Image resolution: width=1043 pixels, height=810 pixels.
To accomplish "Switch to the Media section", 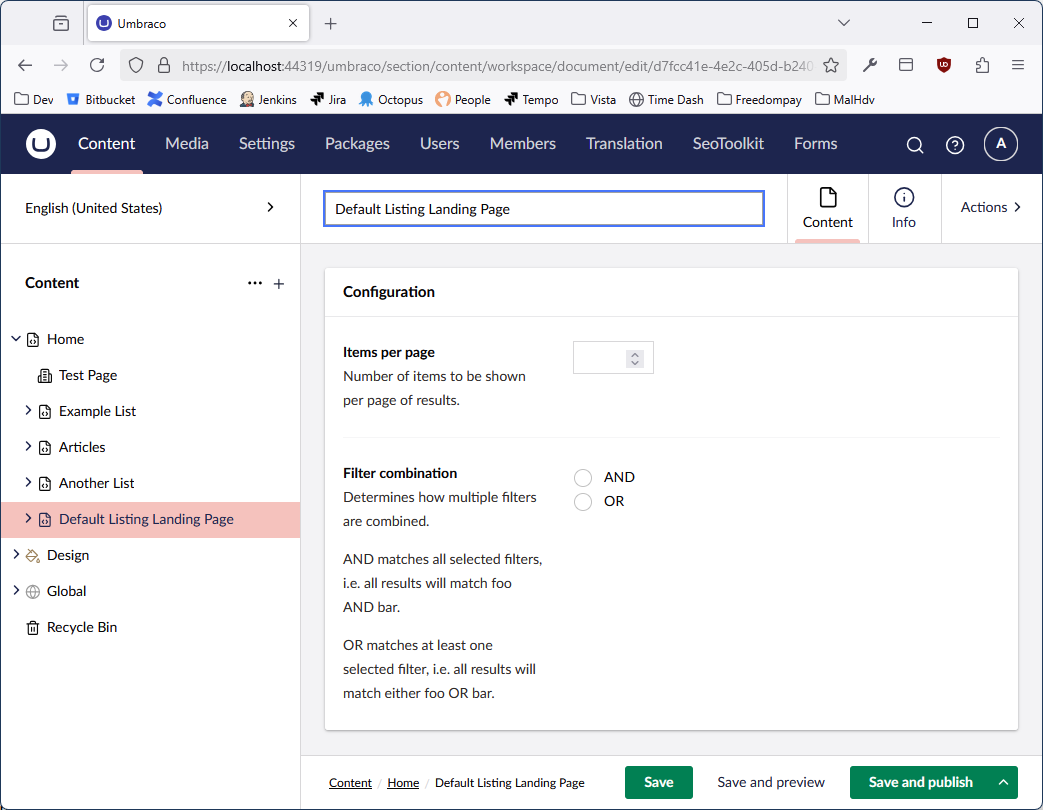I will click(x=187, y=144).
